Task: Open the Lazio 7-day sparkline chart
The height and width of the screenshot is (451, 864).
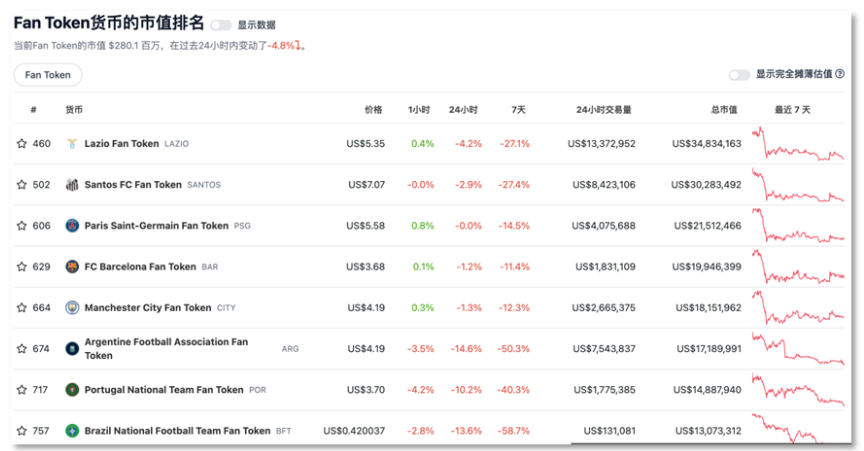Action: (798, 143)
